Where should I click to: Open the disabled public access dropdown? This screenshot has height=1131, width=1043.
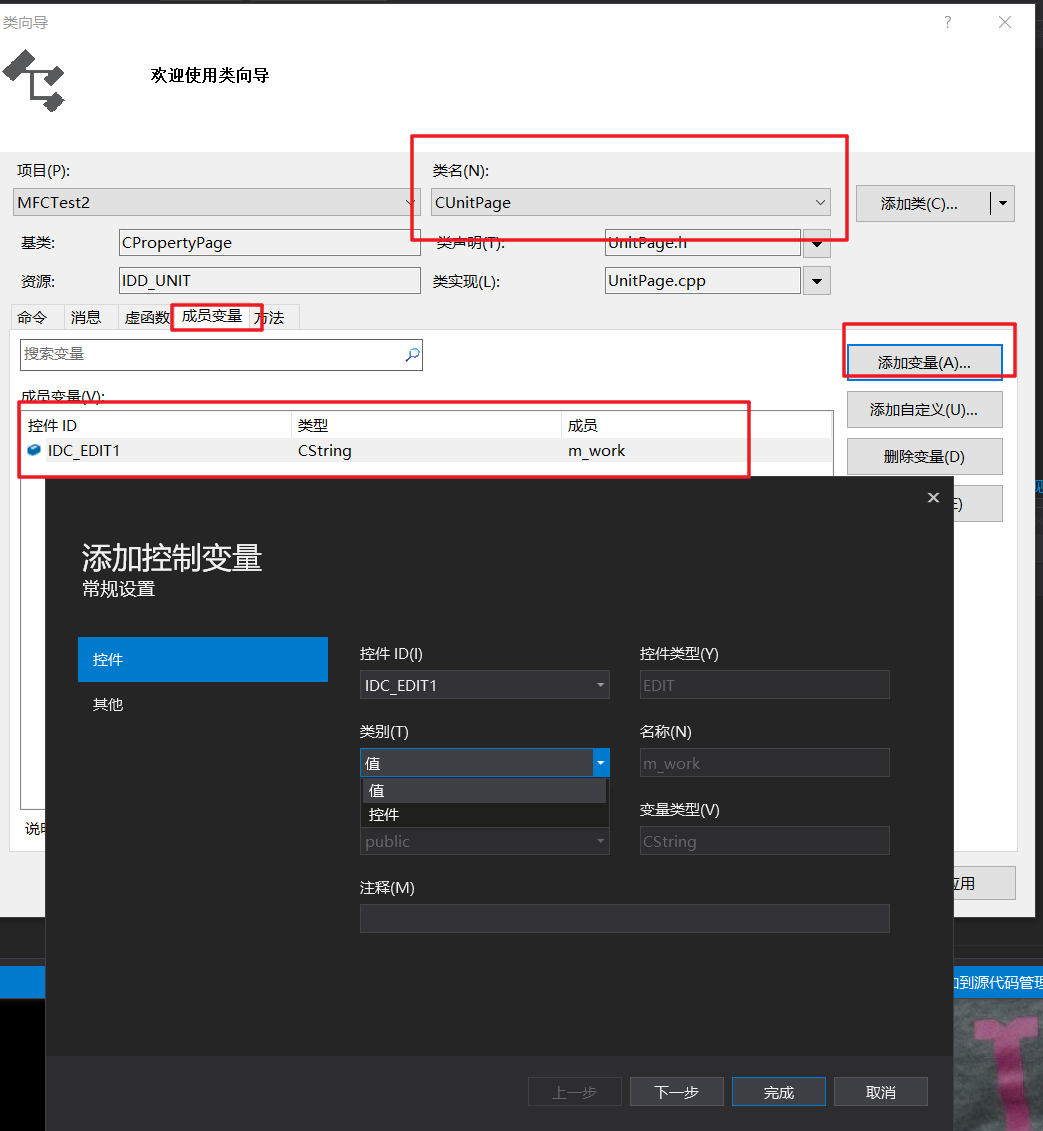pos(485,841)
